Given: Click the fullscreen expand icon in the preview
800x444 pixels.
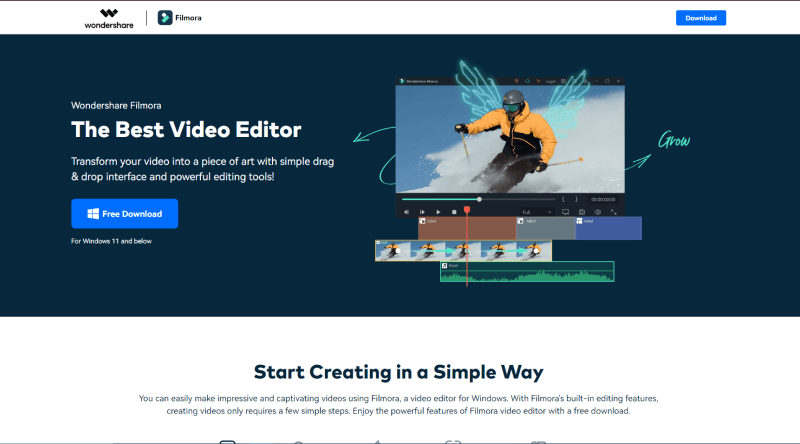Looking at the screenshot, I should click(614, 212).
